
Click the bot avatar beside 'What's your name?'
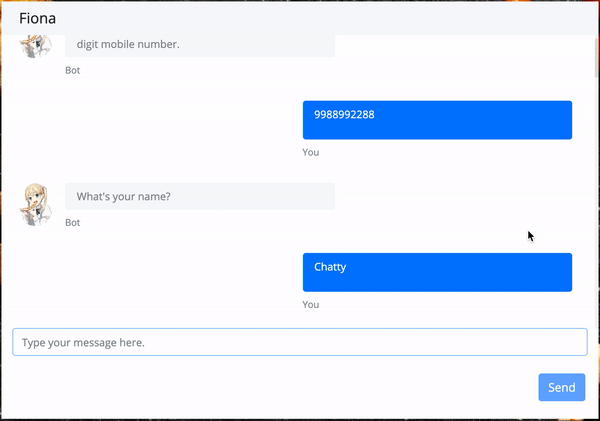pyautogui.click(x=36, y=204)
